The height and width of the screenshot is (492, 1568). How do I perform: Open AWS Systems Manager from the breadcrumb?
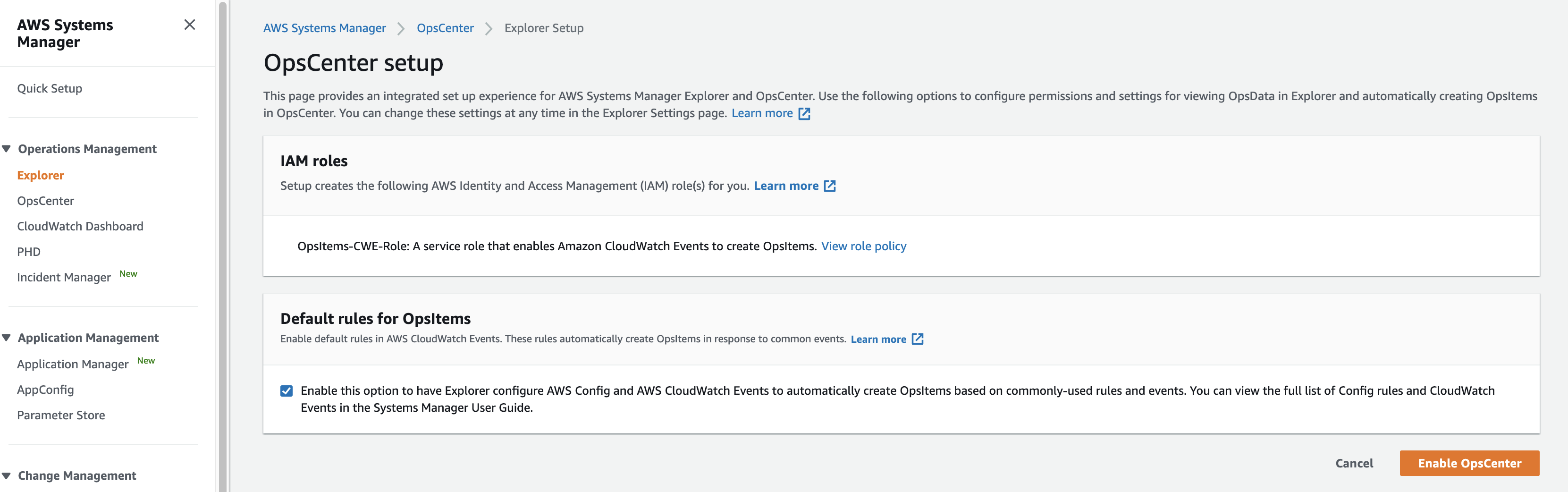(x=324, y=28)
